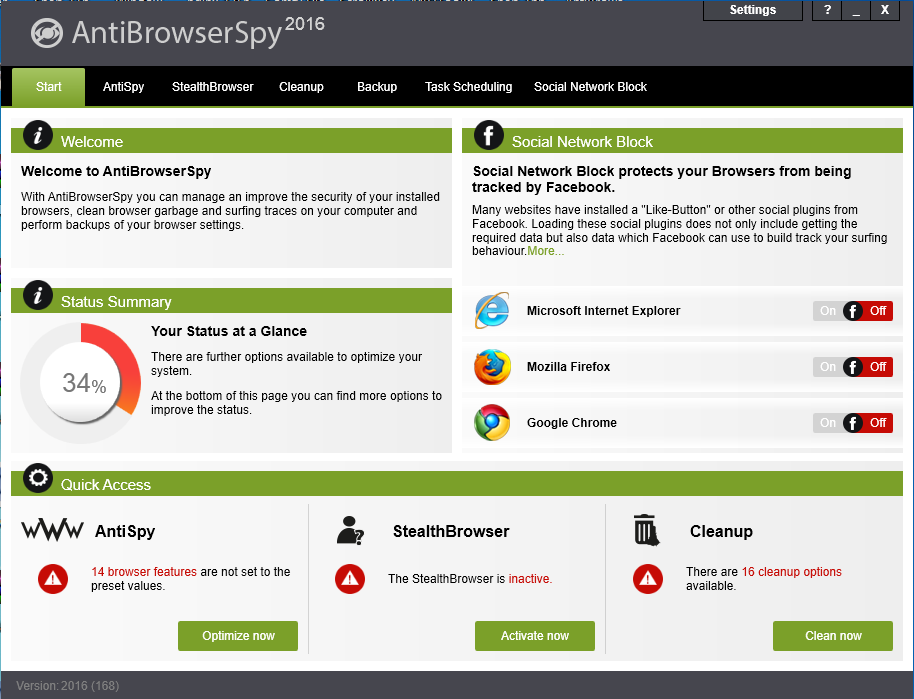Click the Welcome info icon

[38, 136]
